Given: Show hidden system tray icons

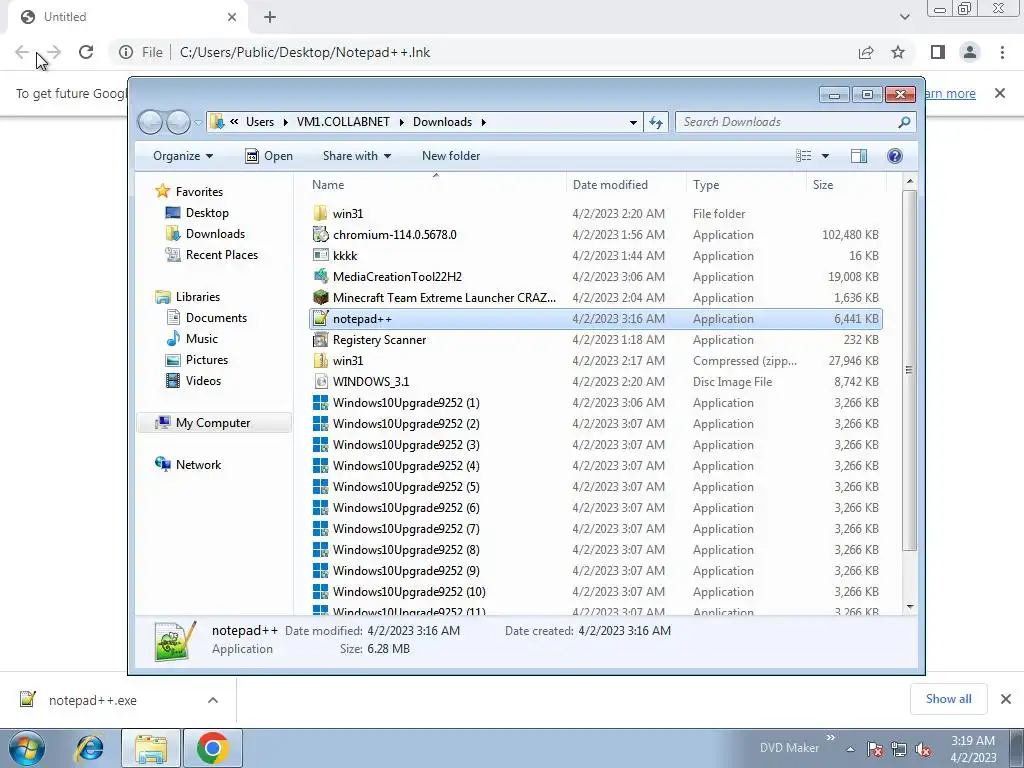Looking at the screenshot, I should (x=850, y=749).
